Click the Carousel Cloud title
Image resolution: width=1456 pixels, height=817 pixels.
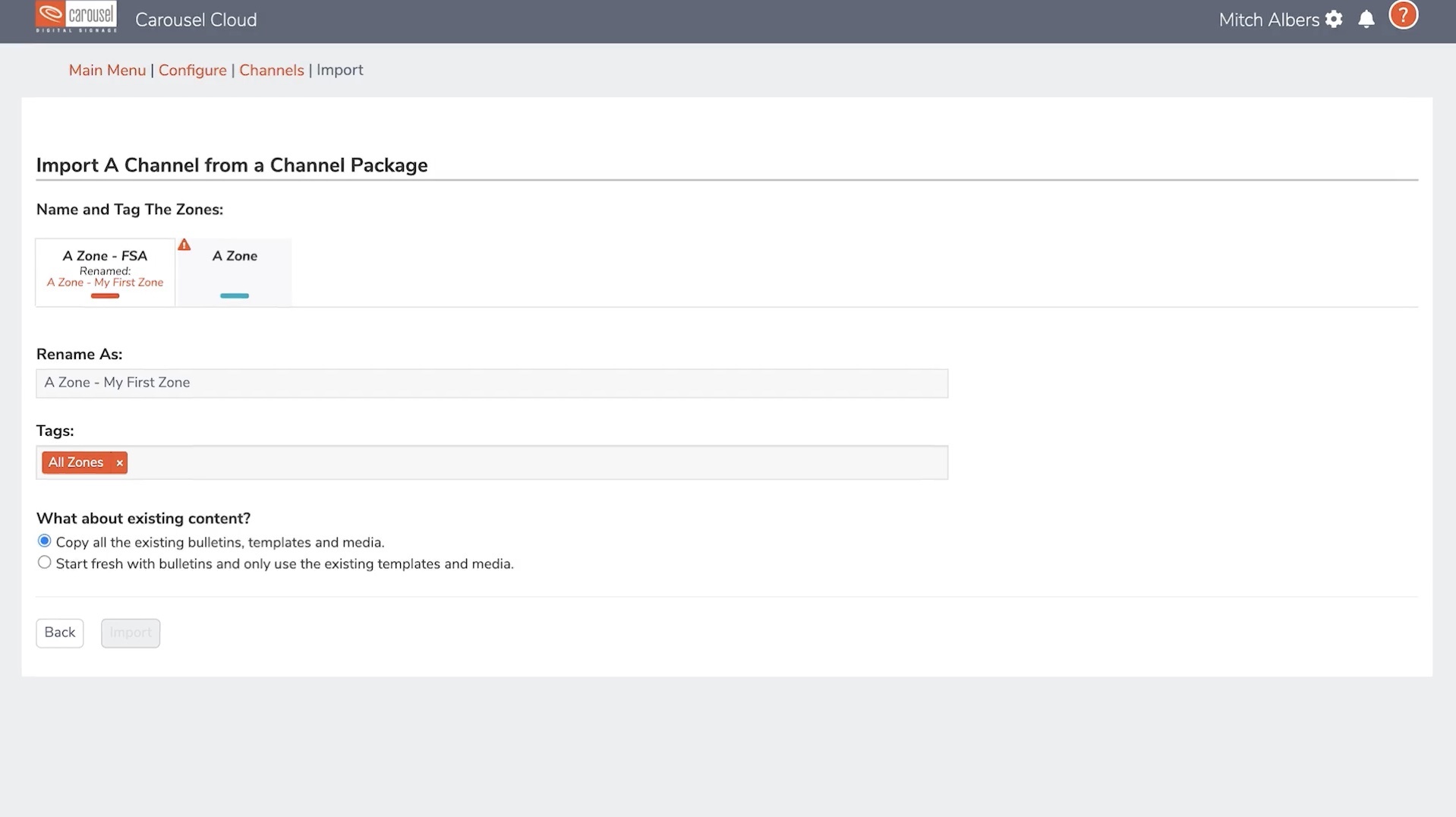tap(196, 21)
